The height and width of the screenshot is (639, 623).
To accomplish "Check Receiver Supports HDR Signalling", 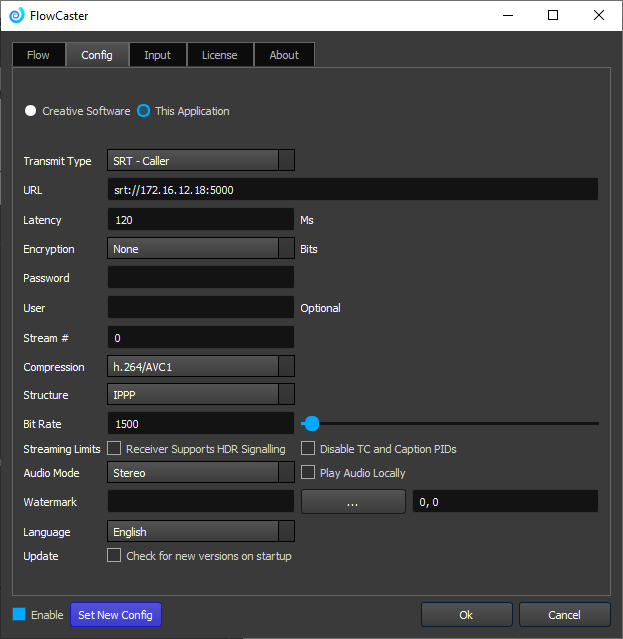I will click(114, 448).
